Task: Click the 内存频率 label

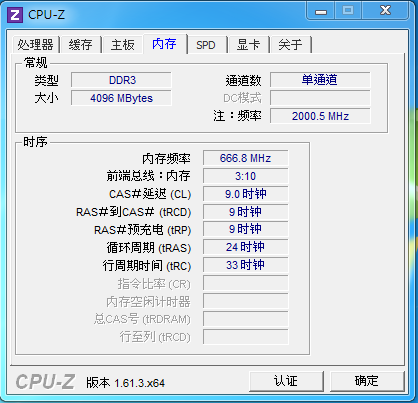Action: (166, 159)
